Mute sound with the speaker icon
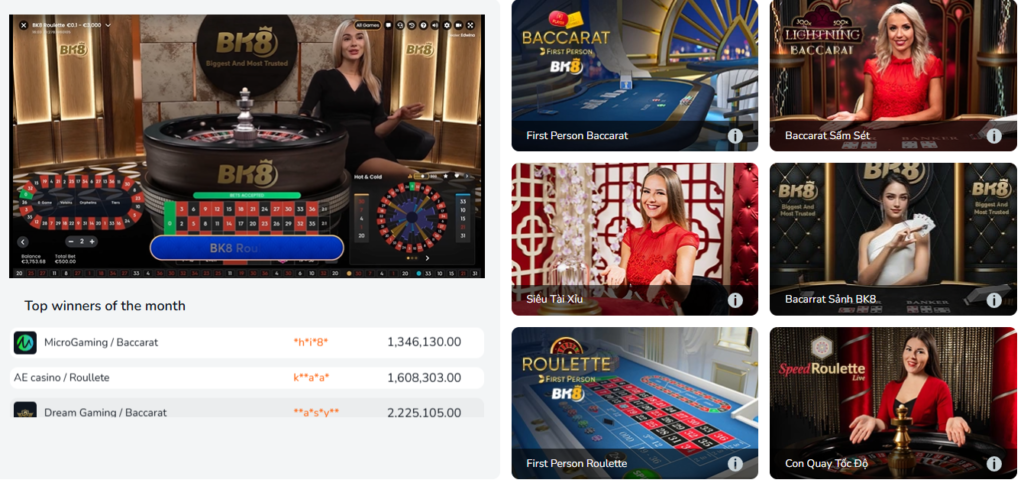The image size is (1024, 483). click(435, 25)
